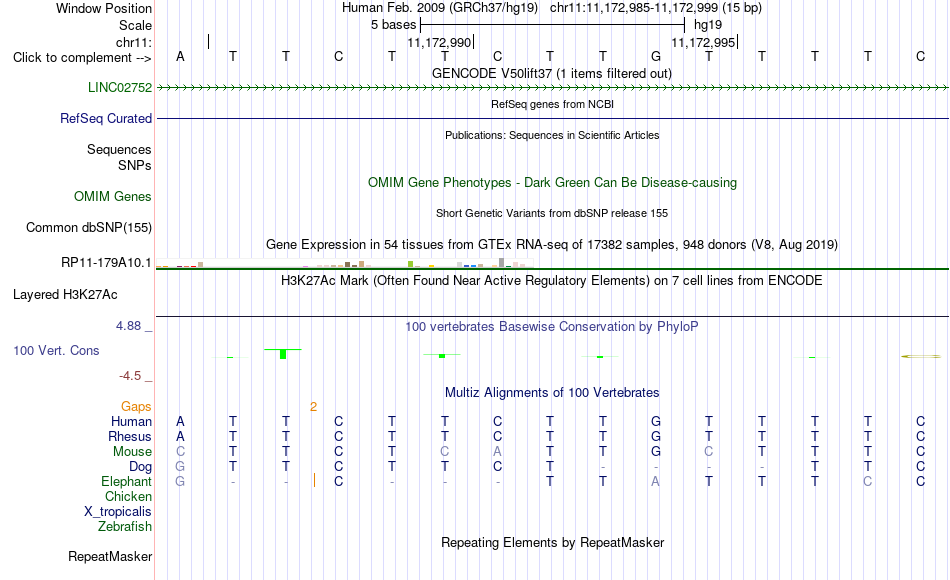The width and height of the screenshot is (950, 580).
Task: Click the 11,172,995 ruler coordinate
Action: coord(703,42)
